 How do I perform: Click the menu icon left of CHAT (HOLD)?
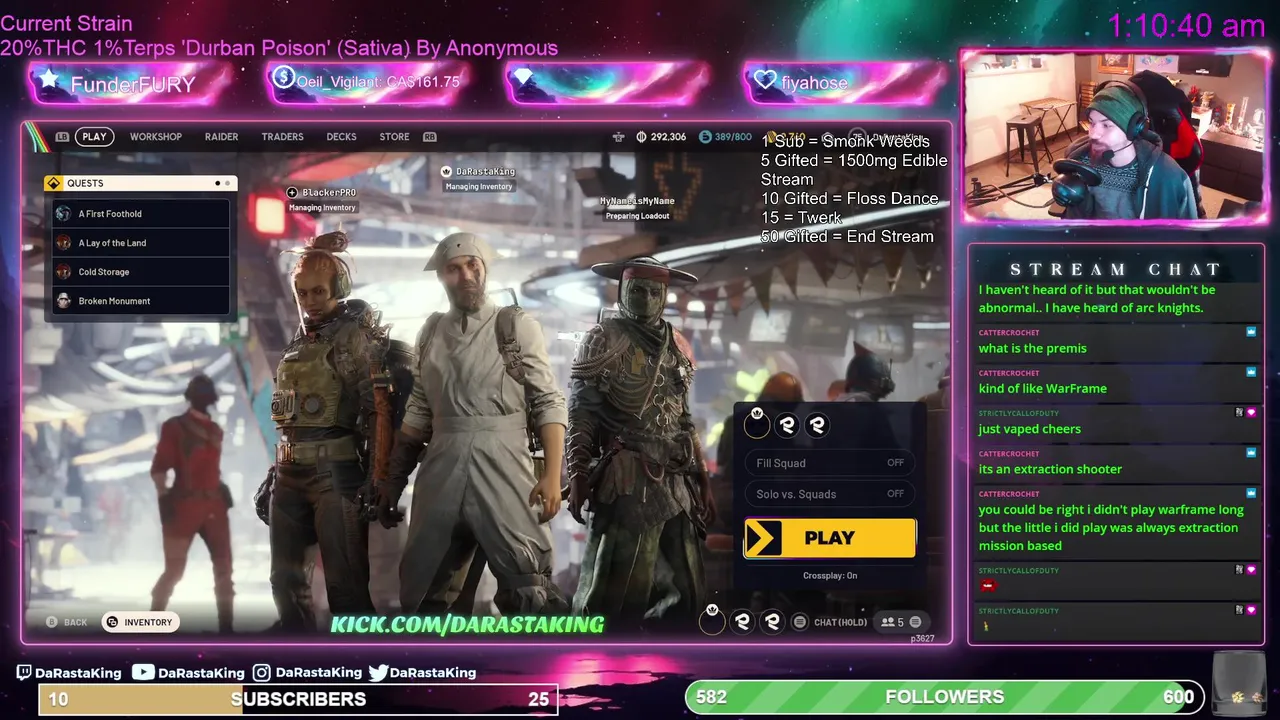click(x=800, y=622)
